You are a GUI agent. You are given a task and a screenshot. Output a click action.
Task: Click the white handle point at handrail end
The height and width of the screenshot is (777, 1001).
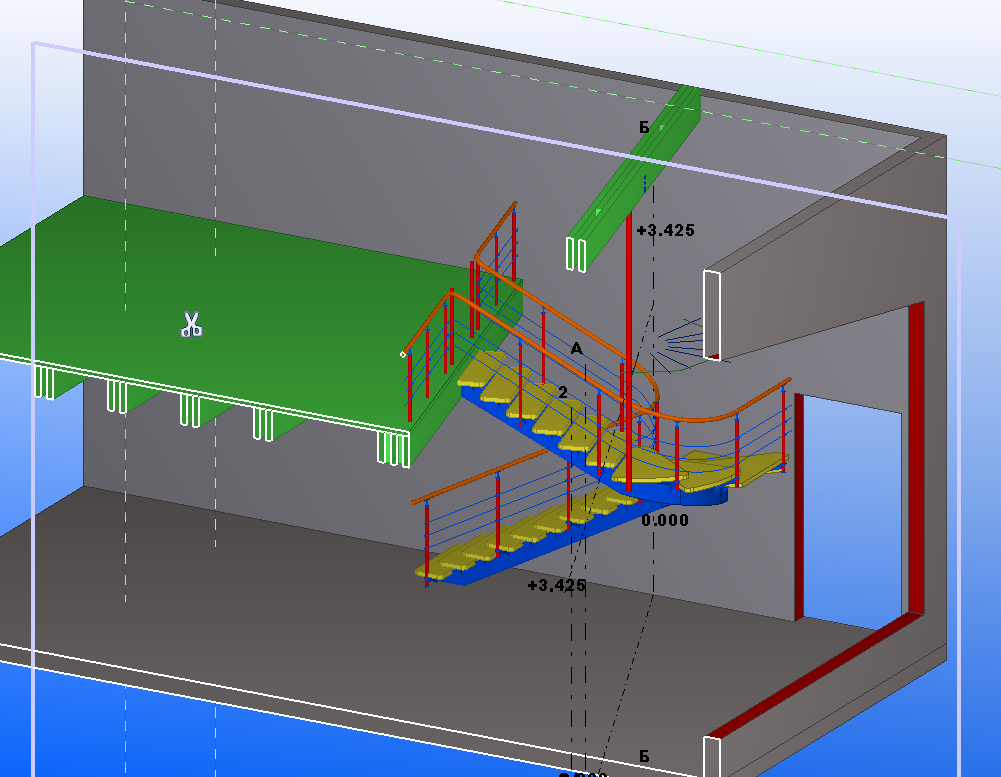[403, 354]
